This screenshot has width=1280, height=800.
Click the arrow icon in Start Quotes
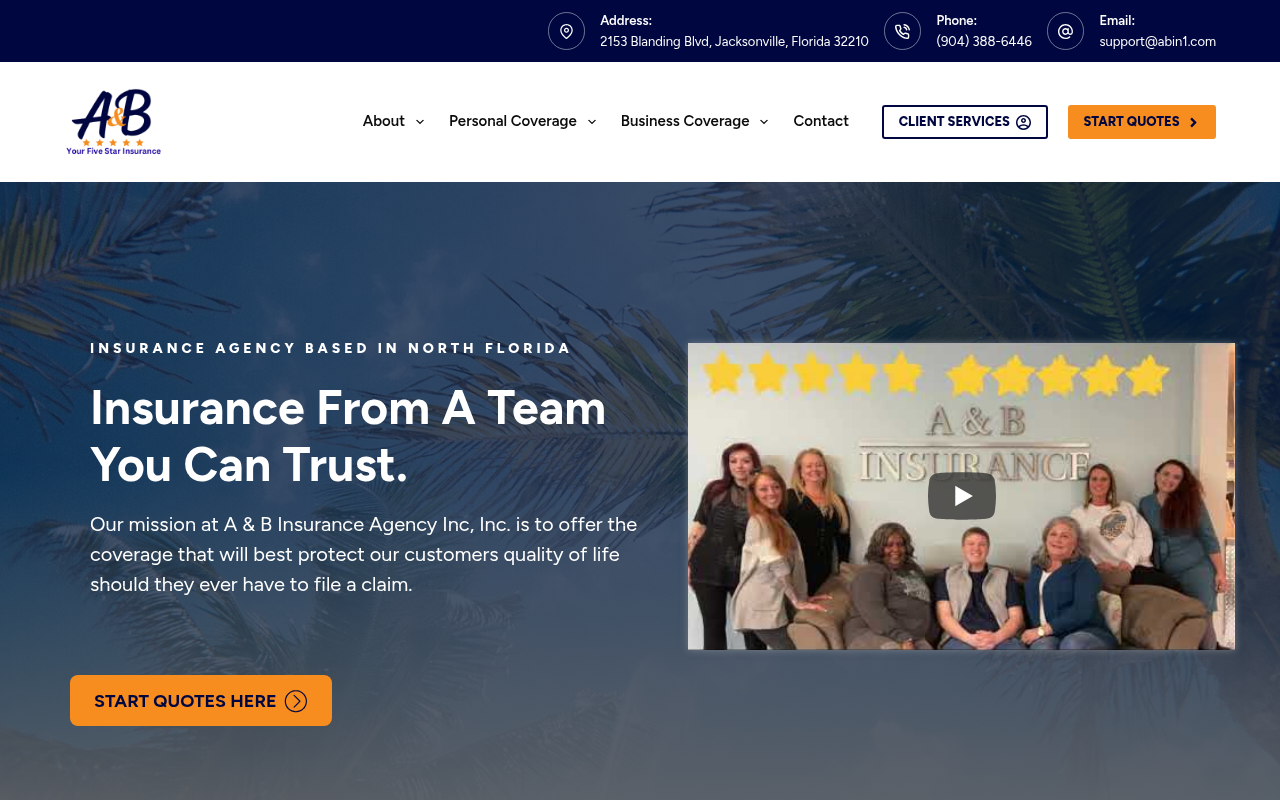pyautogui.click(x=1193, y=122)
